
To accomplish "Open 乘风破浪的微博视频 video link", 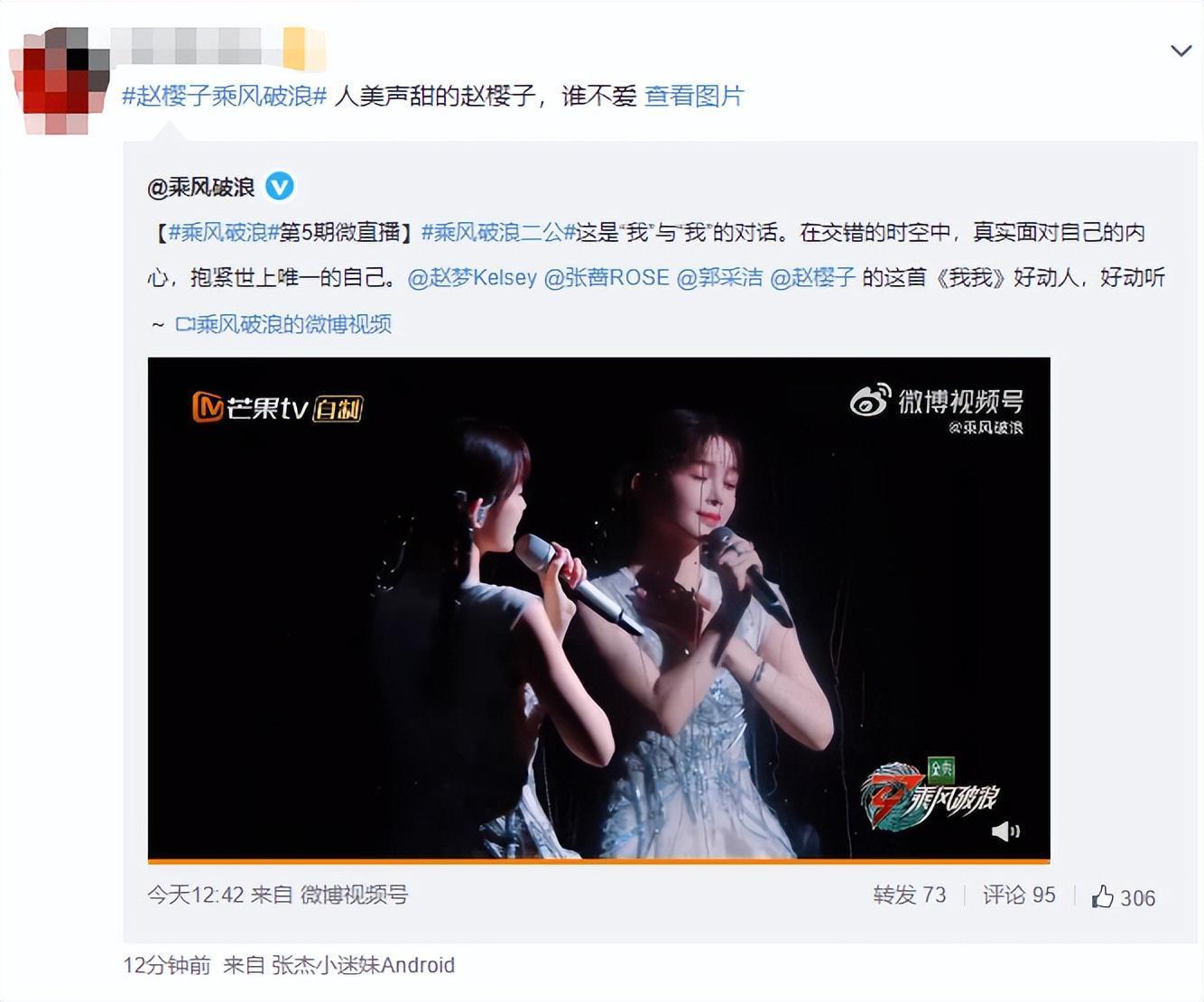I will point(283,324).
